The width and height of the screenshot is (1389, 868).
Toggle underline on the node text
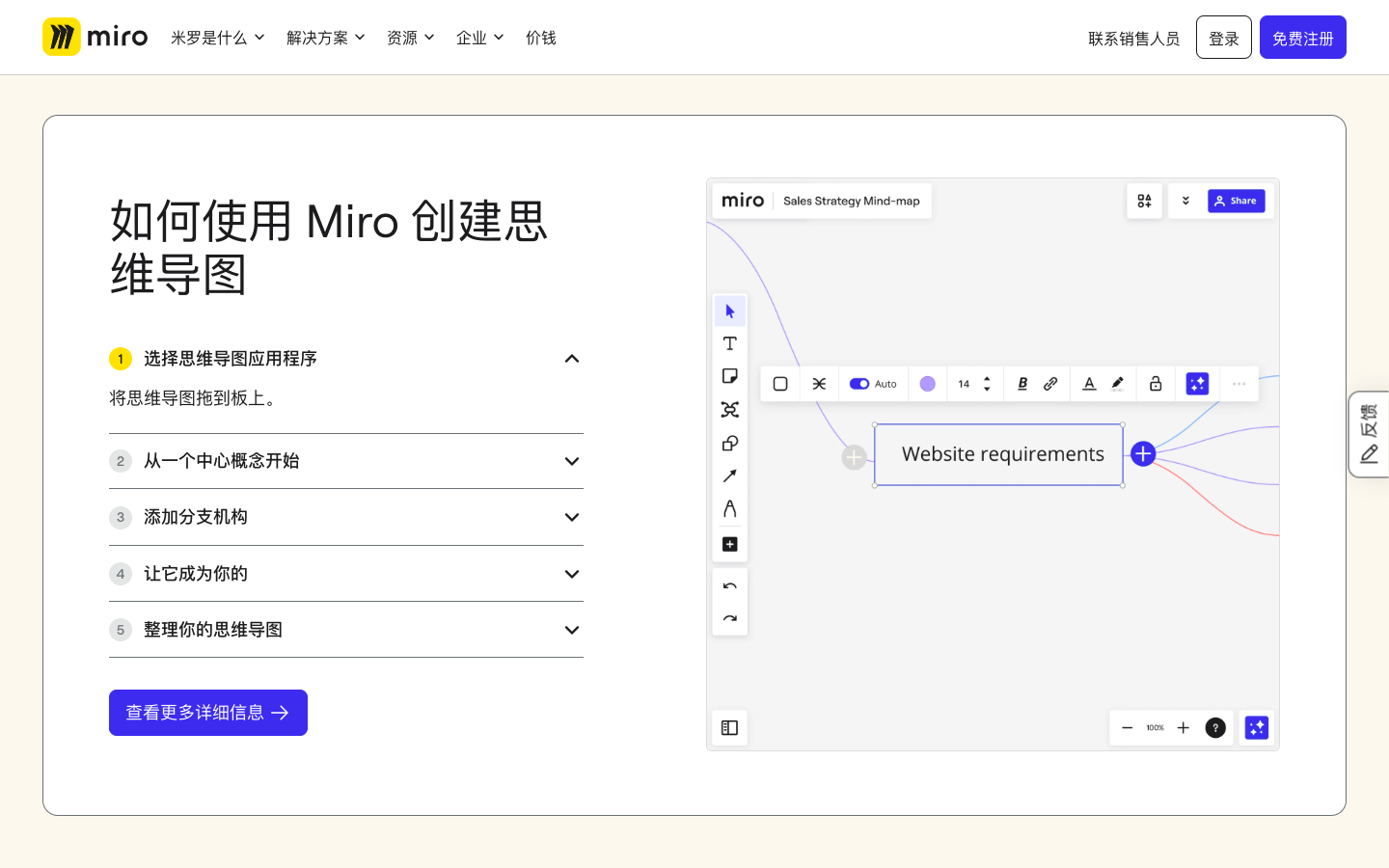point(1088,383)
